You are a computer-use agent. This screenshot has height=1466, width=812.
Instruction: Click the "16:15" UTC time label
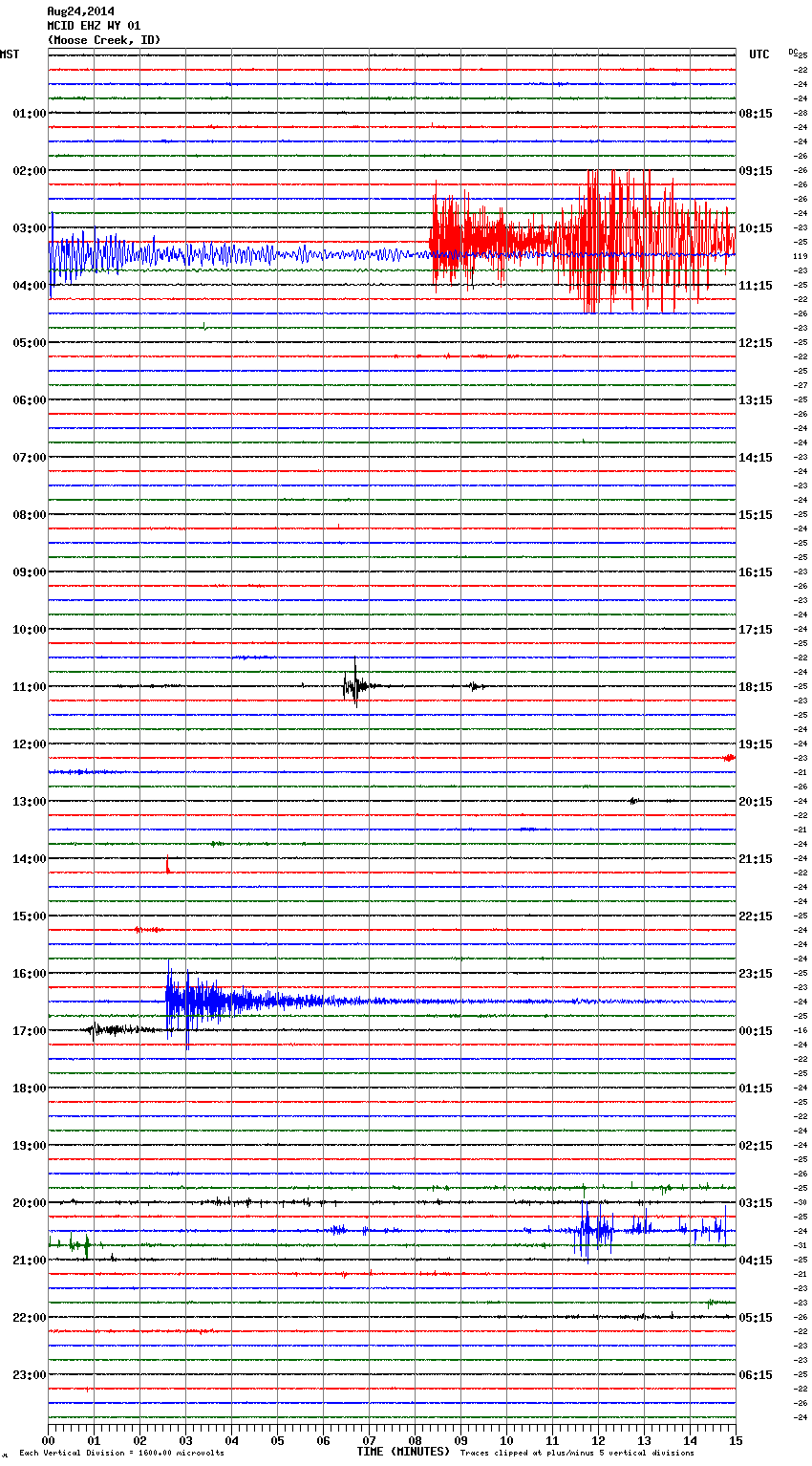756,571
